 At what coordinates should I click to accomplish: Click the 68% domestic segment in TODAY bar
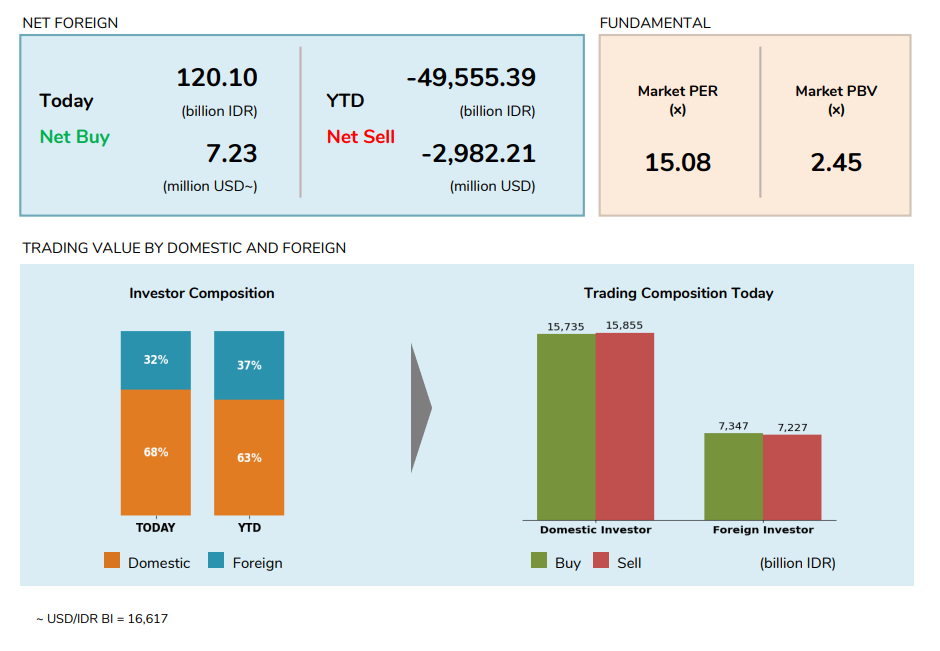pos(155,452)
